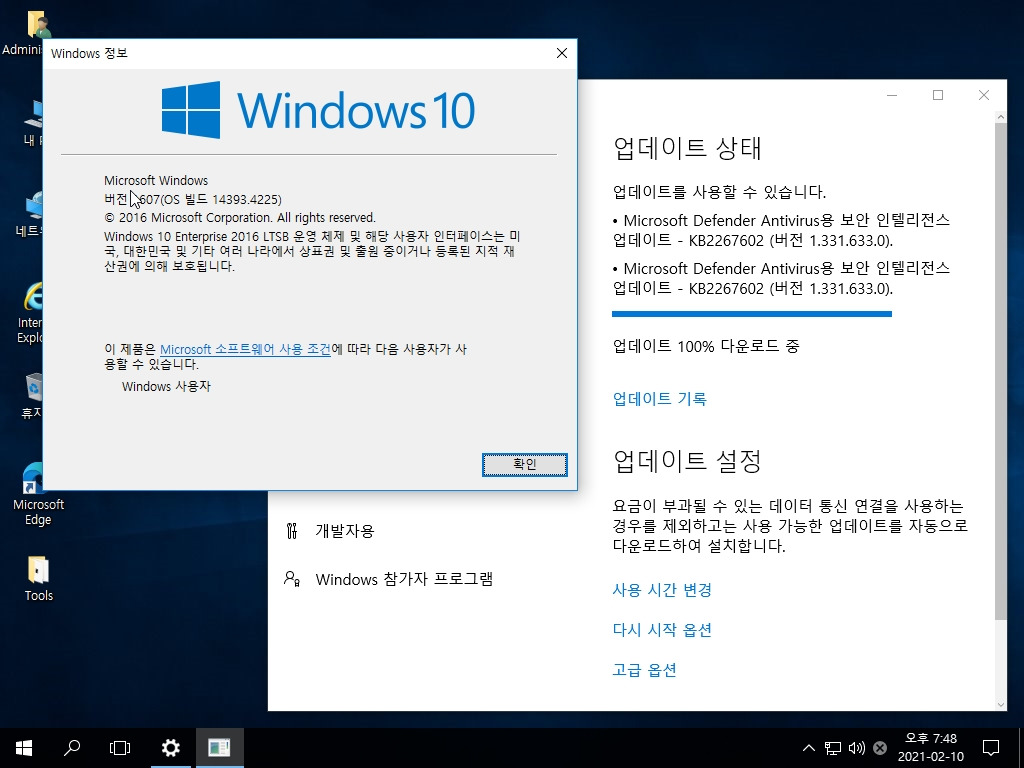Image resolution: width=1024 pixels, height=768 pixels.
Task: Open 다시 시작 옵션 link
Action: 662,630
